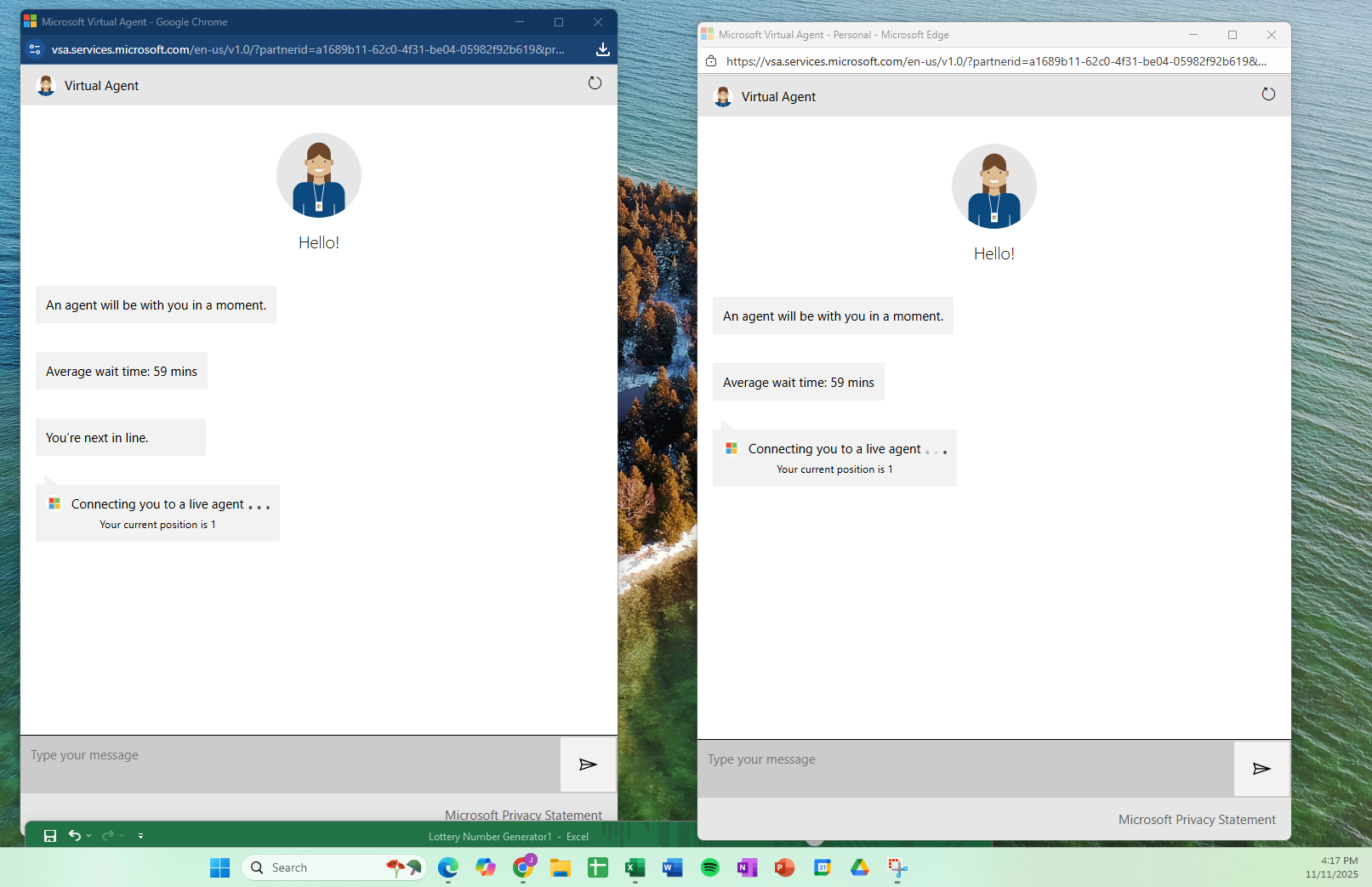The image size is (1372, 887).
Task: Click the 'You're next in line.' message in Chrome
Action: click(x=121, y=437)
